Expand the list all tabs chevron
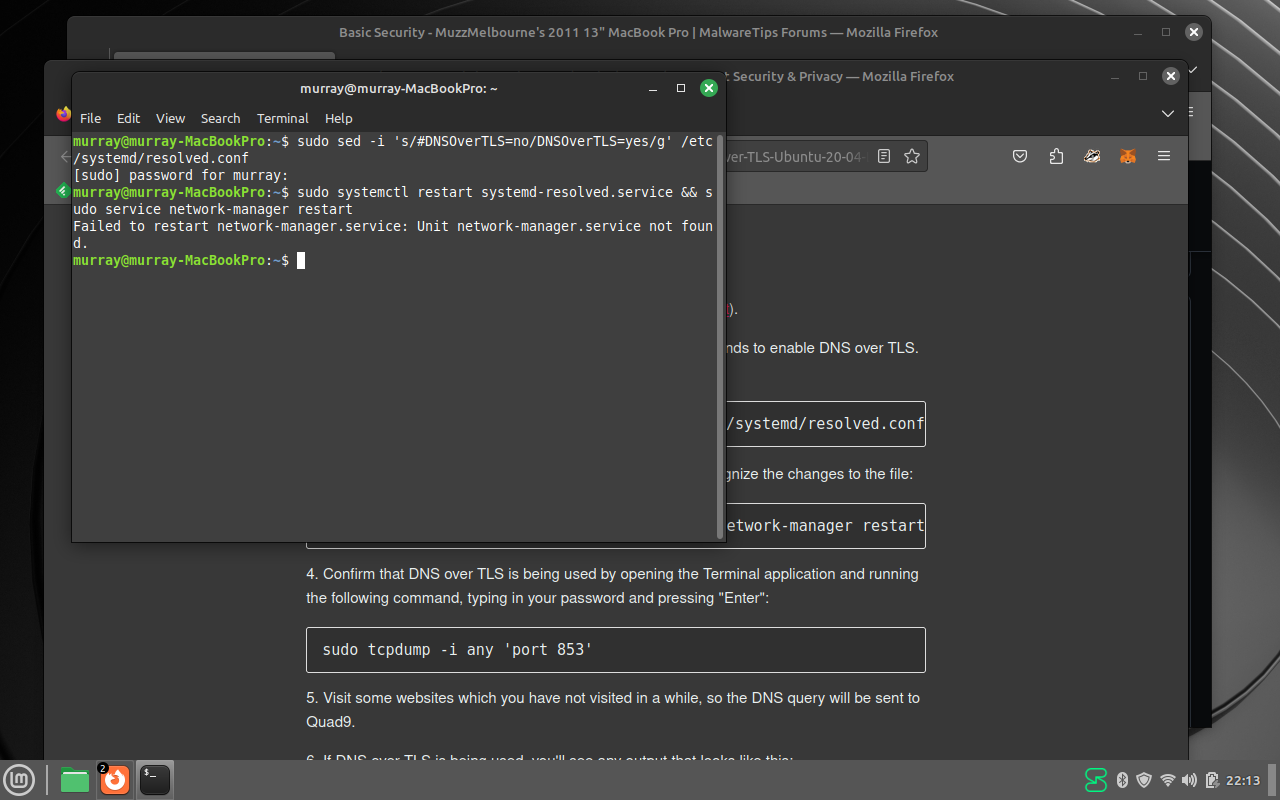 coord(1167,114)
